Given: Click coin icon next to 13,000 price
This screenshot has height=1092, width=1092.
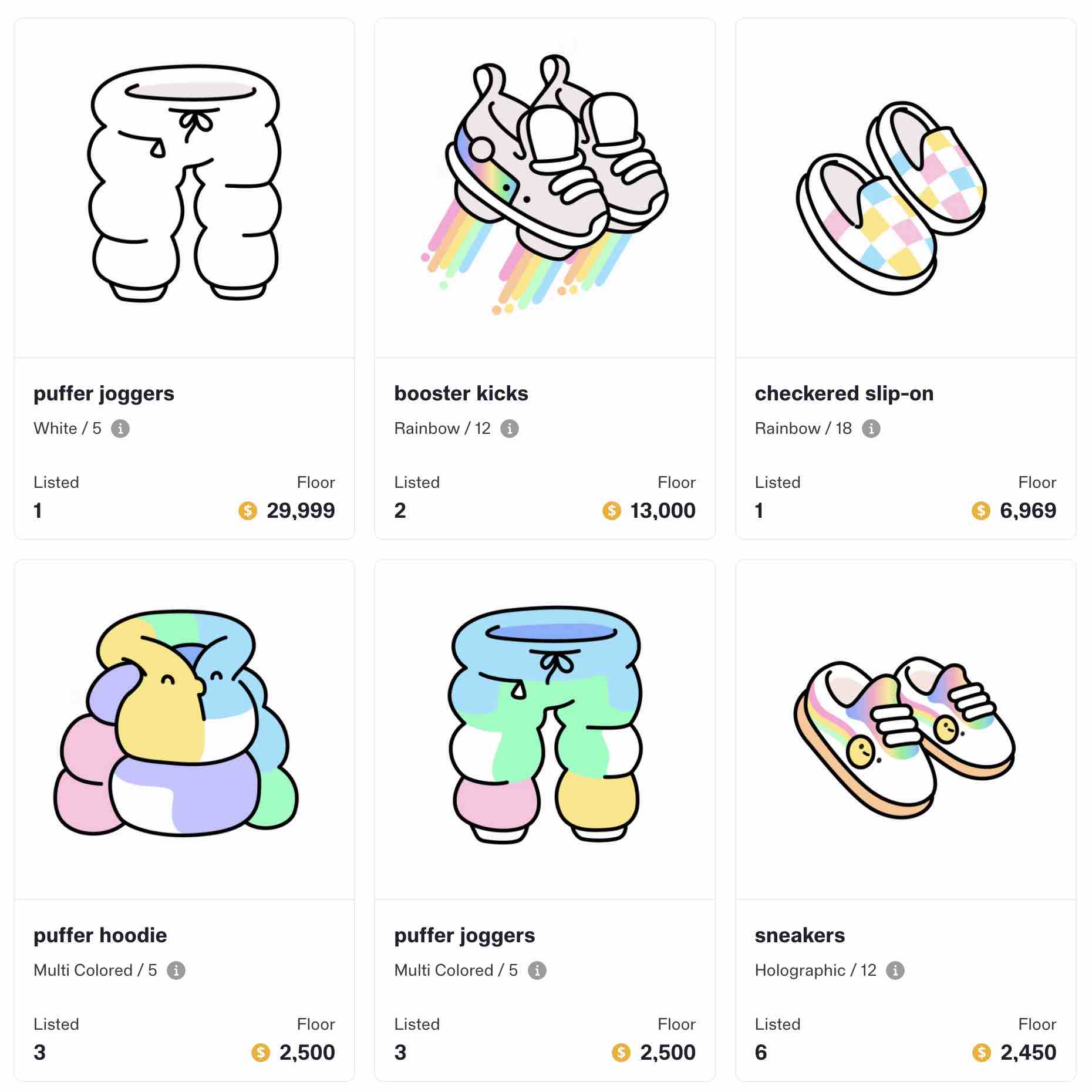Looking at the screenshot, I should coord(612,511).
